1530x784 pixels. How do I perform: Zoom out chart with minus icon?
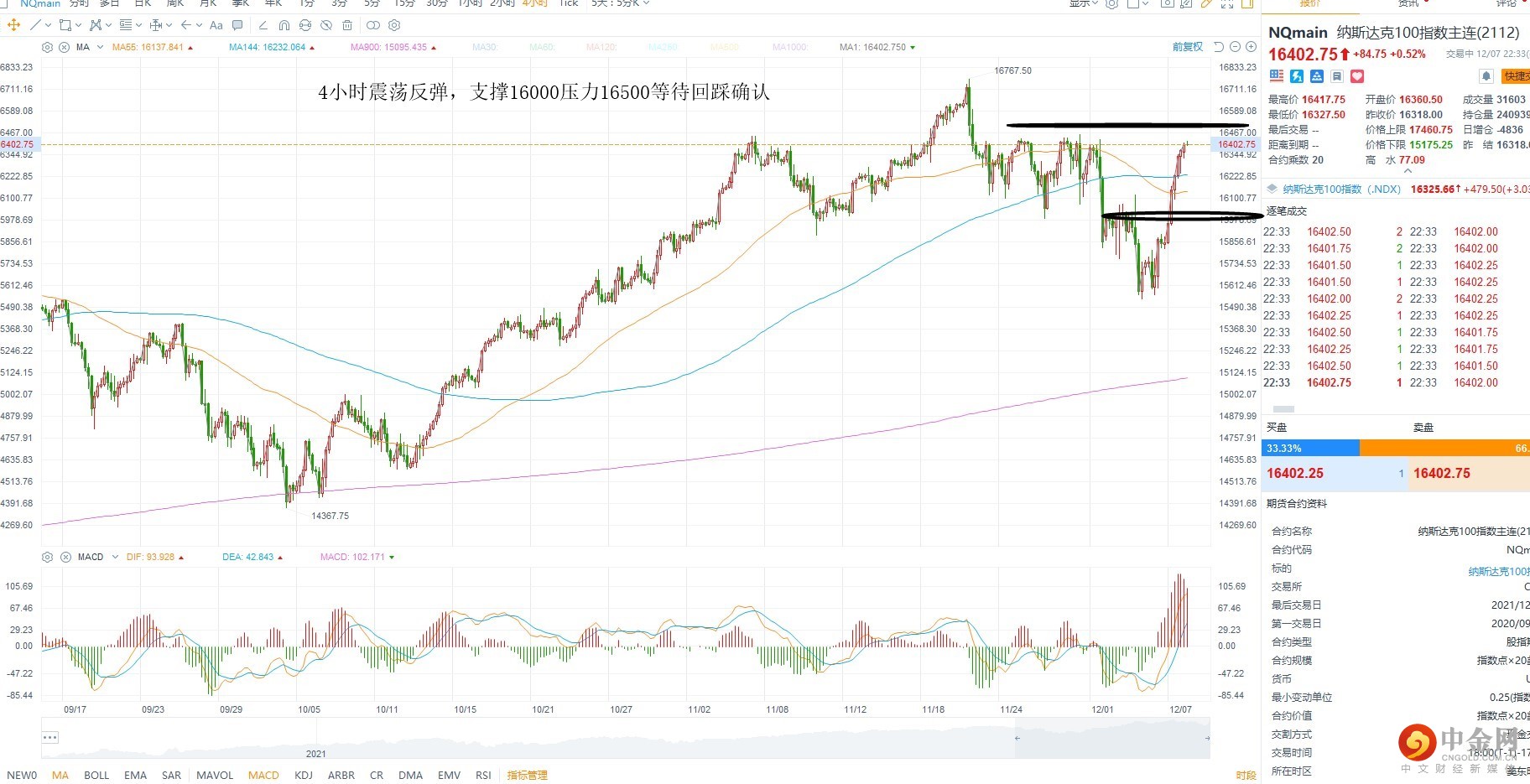[1235, 47]
